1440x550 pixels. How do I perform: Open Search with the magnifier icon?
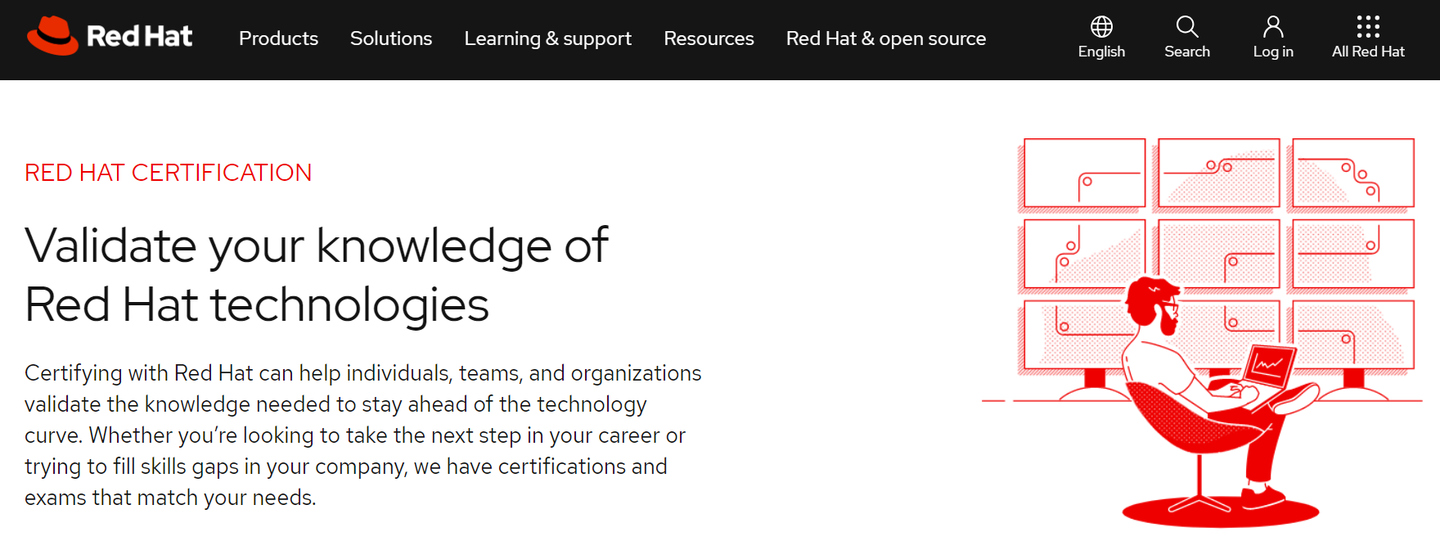[x=1187, y=26]
